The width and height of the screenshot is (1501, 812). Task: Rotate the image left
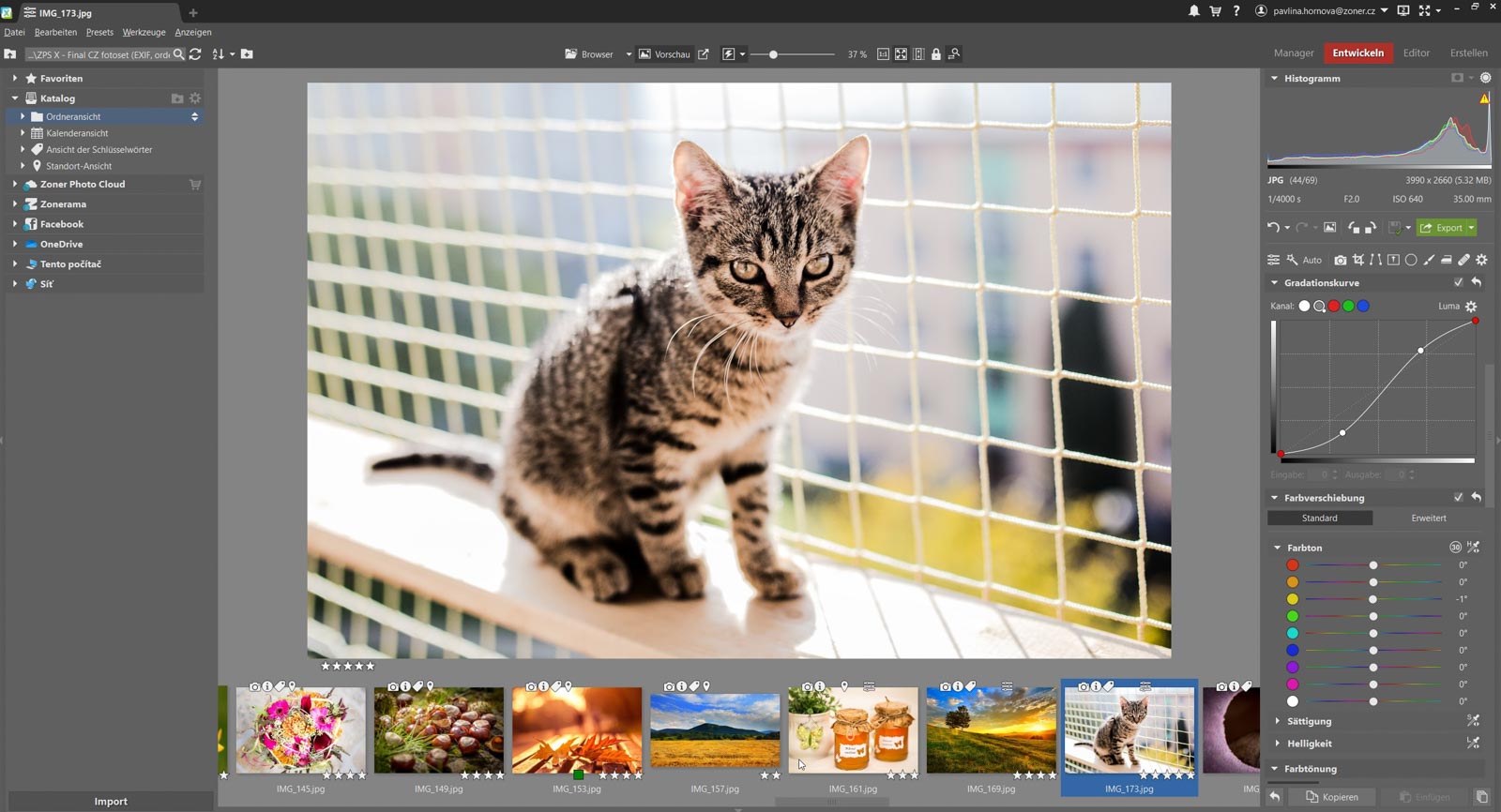click(x=1353, y=228)
